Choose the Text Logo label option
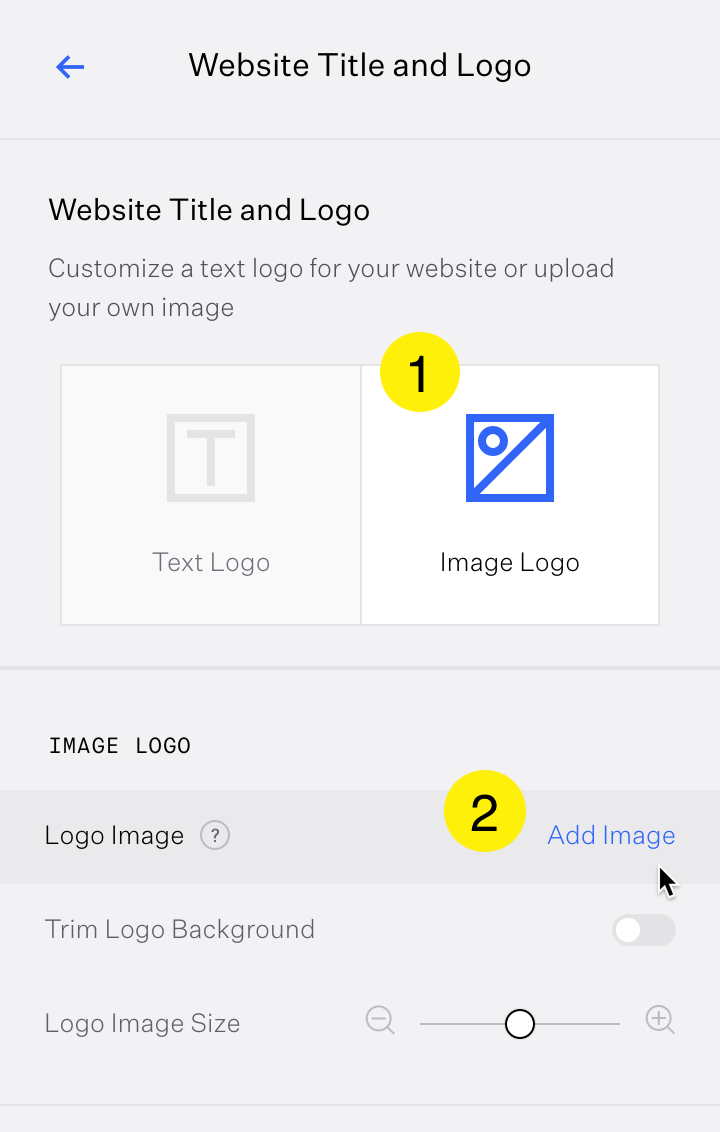Viewport: 724px width, 1132px height. tap(211, 562)
